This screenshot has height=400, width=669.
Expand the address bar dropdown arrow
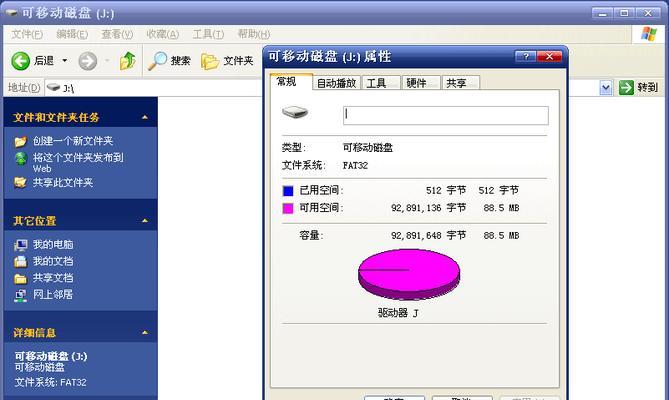coord(605,88)
